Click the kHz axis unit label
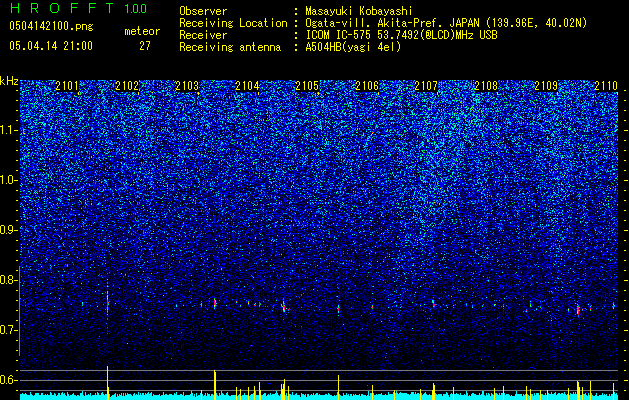Viewport: 629px width, 400px height. coord(9,81)
